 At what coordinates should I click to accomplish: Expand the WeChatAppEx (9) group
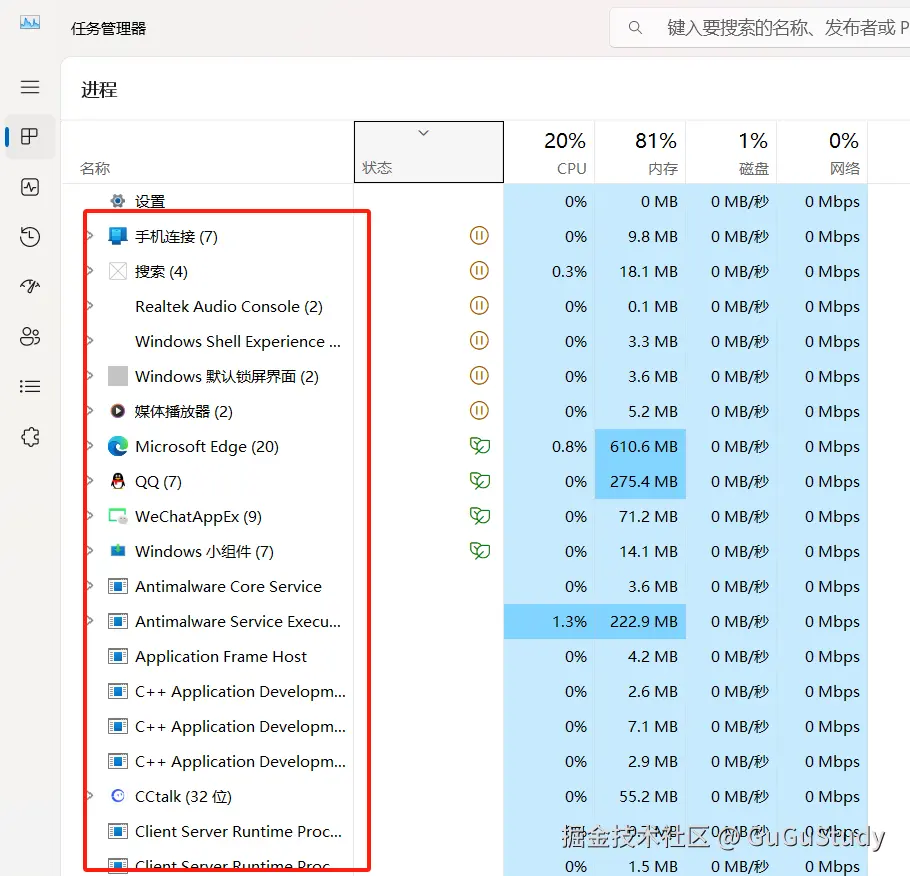(91, 516)
